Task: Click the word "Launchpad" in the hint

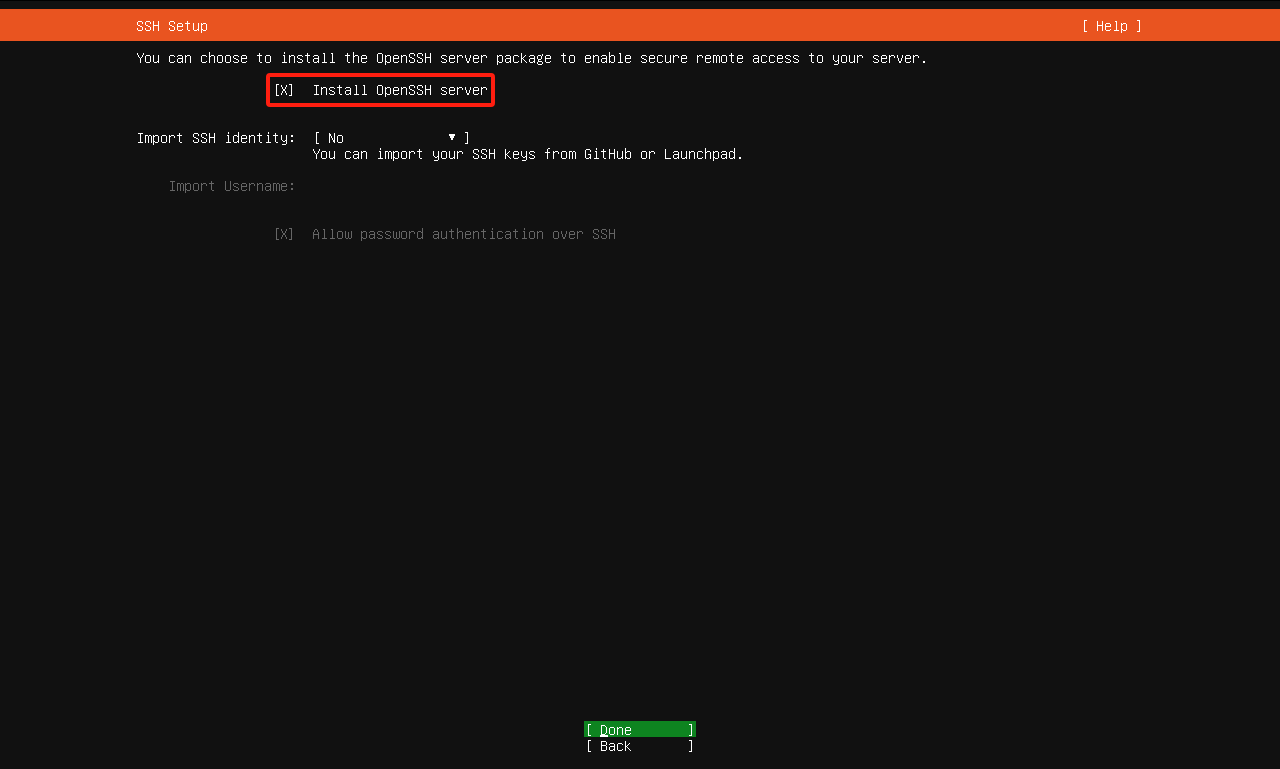Action: coord(703,154)
